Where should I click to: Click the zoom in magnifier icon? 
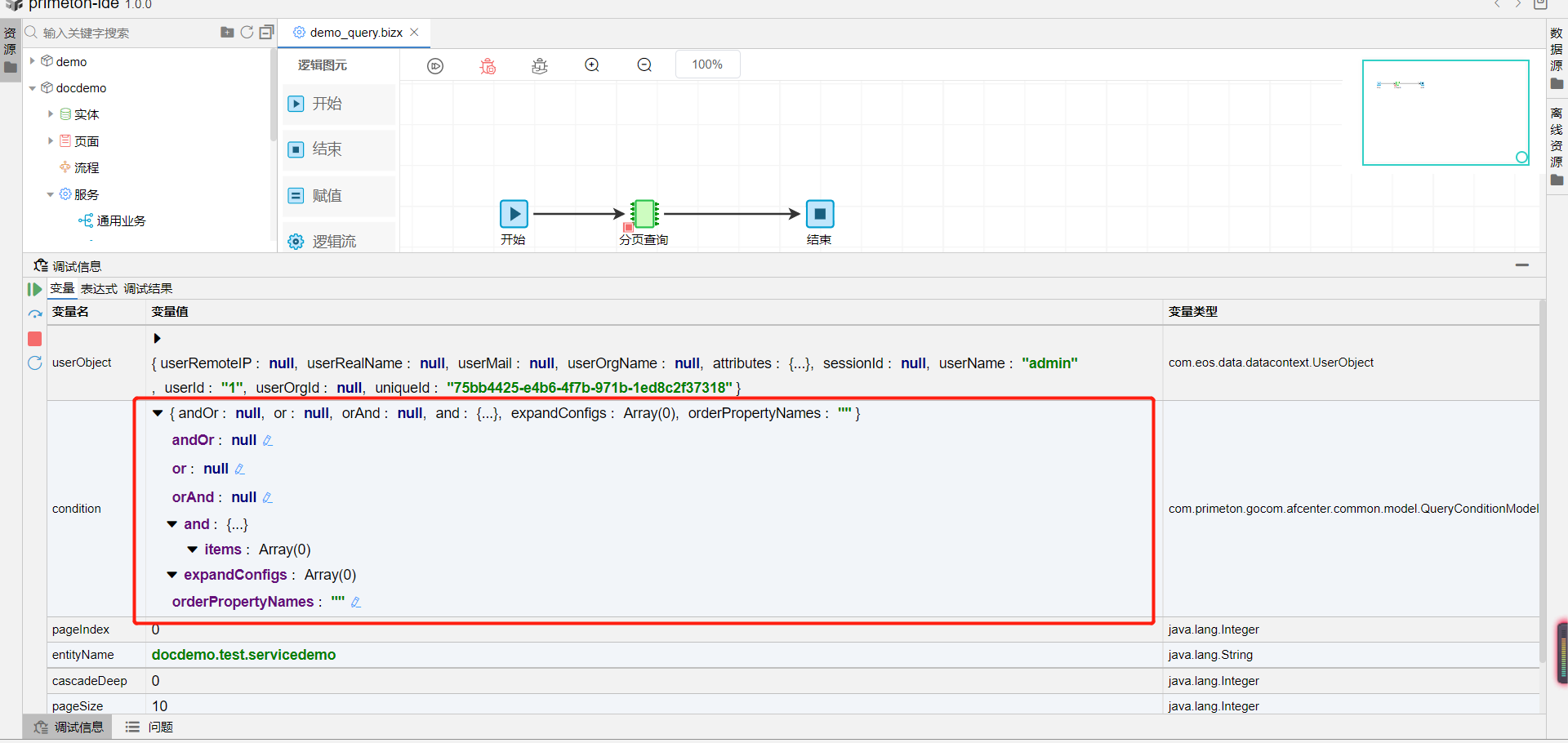[x=592, y=65]
